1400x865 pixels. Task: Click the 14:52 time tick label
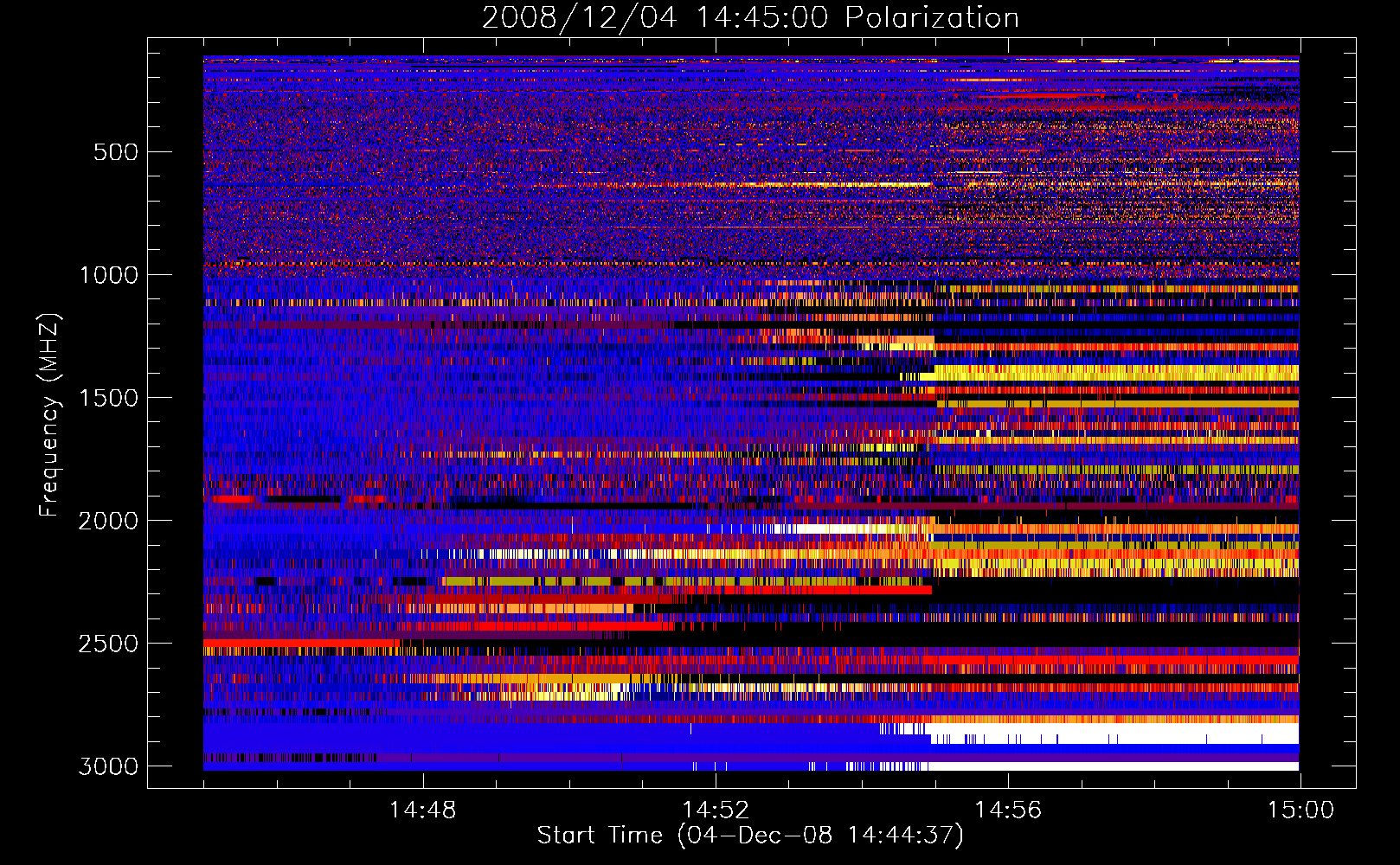(x=716, y=811)
